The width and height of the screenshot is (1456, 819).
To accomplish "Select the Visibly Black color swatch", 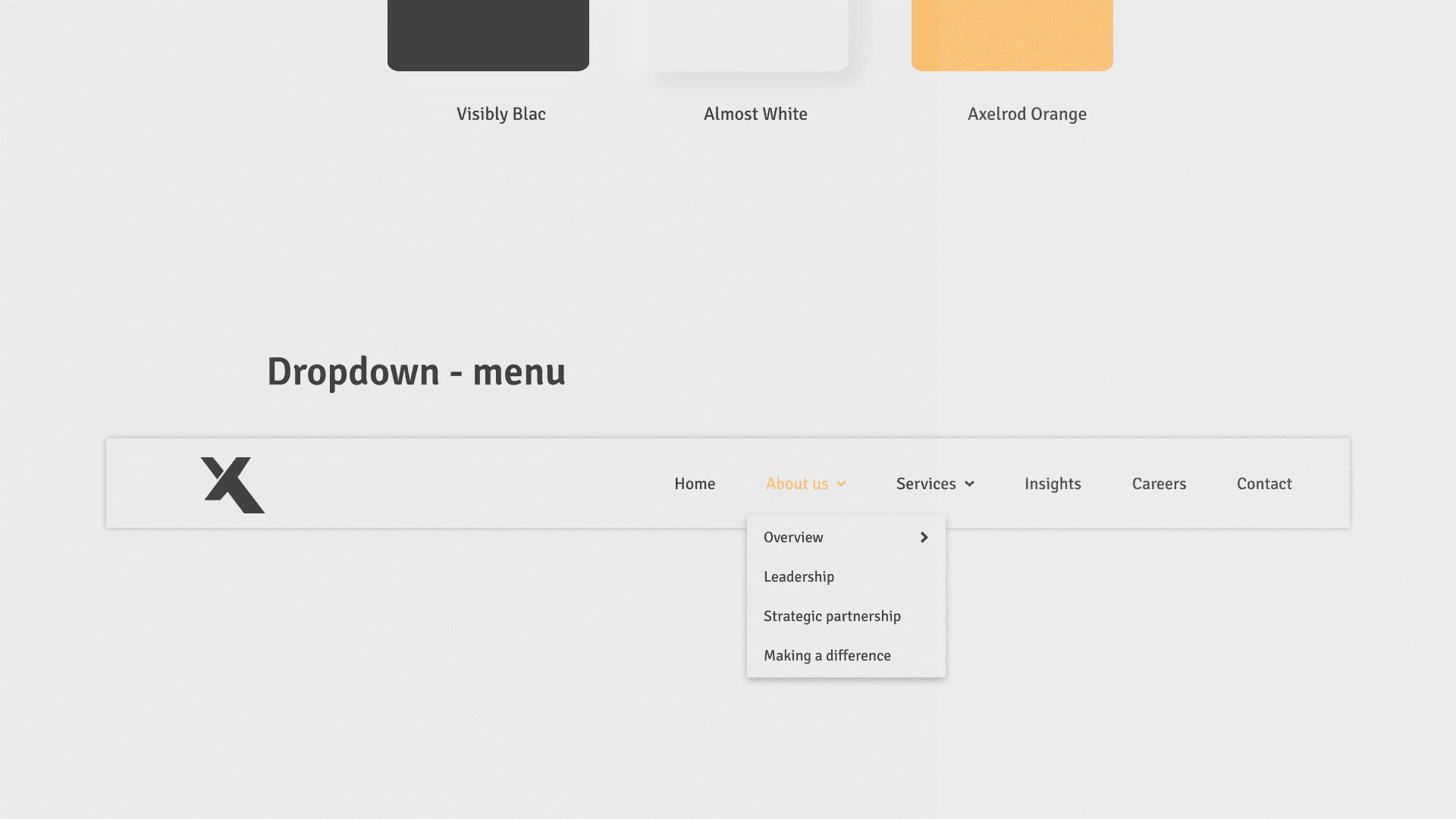I will (x=488, y=34).
